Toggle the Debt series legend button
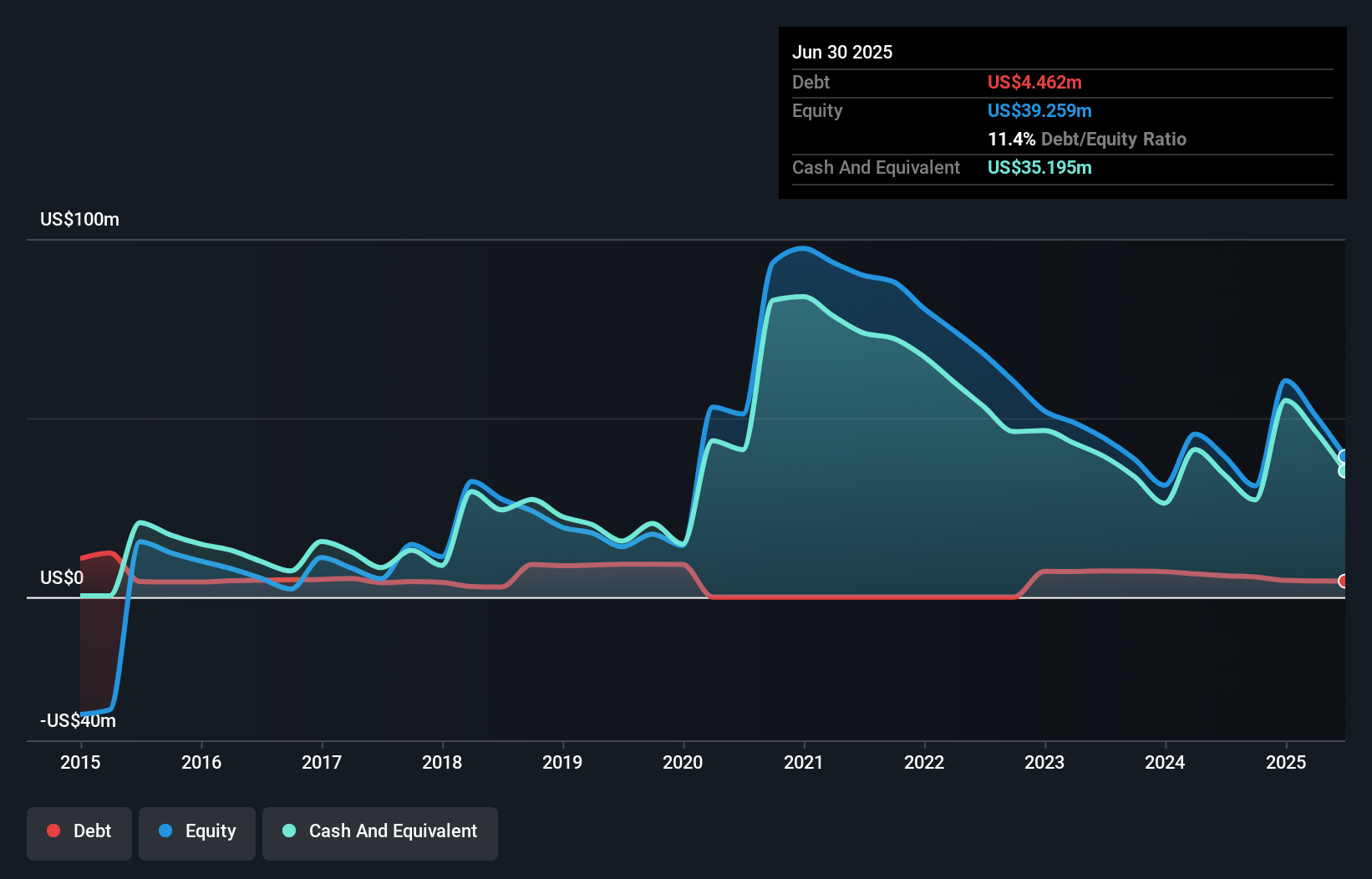Screen dimensions: 1372x879 click(x=79, y=833)
